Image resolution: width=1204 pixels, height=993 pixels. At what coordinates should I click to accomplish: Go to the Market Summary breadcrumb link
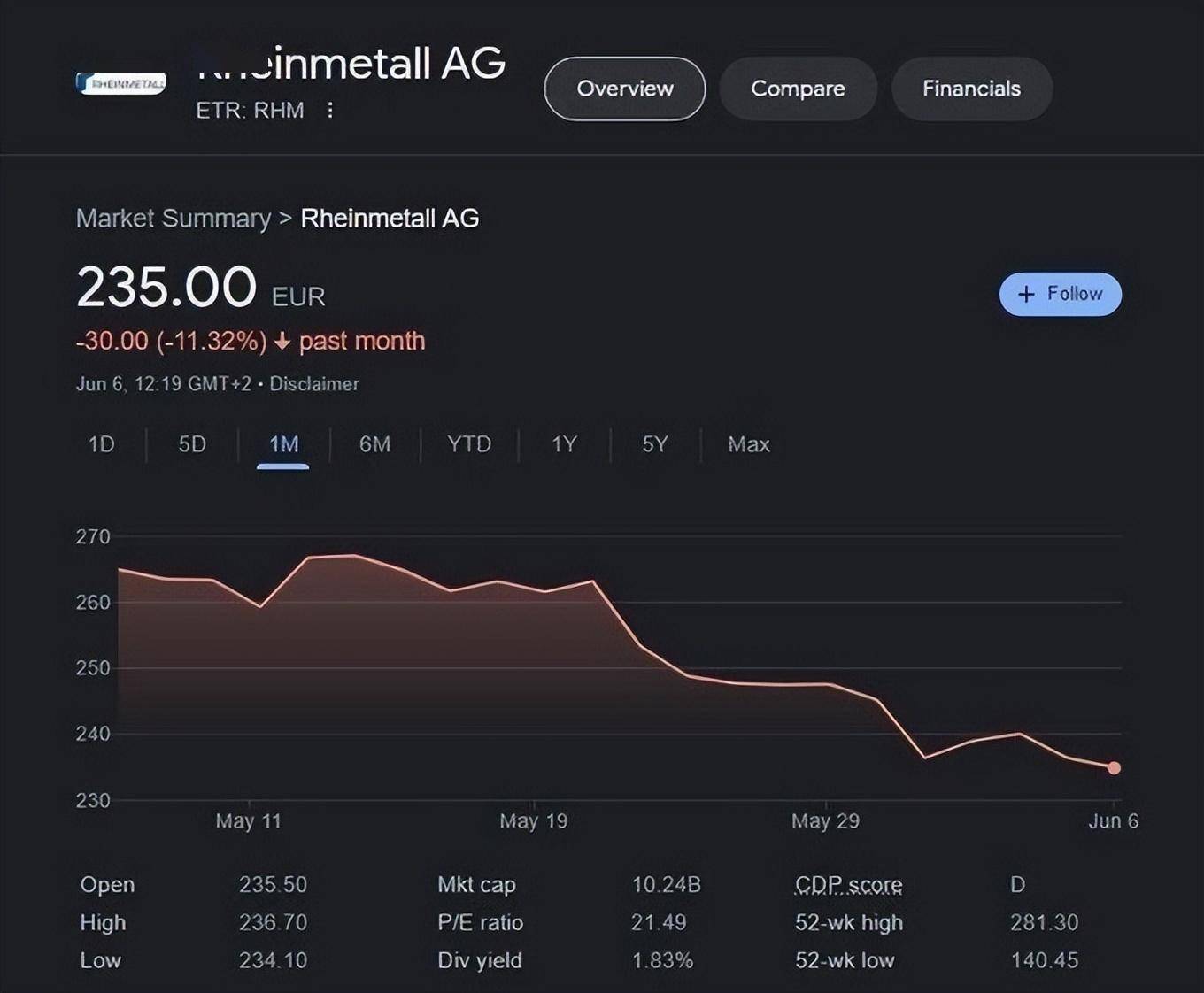[x=174, y=219]
